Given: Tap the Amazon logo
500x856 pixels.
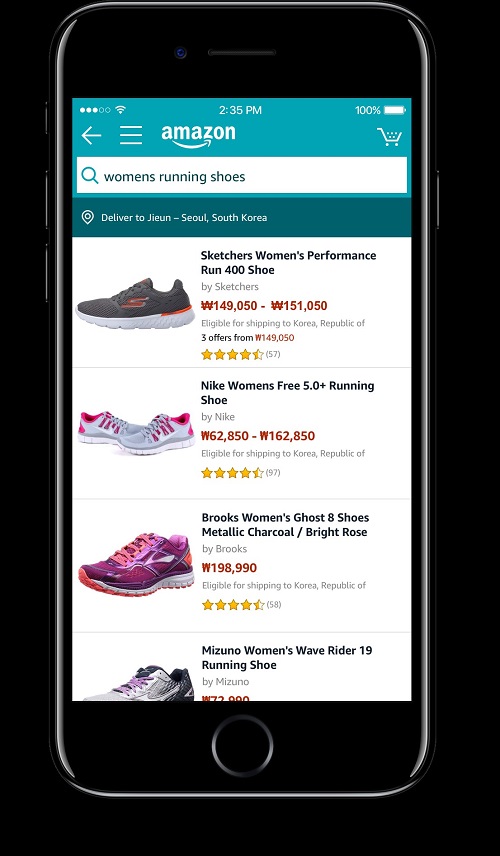Looking at the screenshot, I should click(198, 136).
